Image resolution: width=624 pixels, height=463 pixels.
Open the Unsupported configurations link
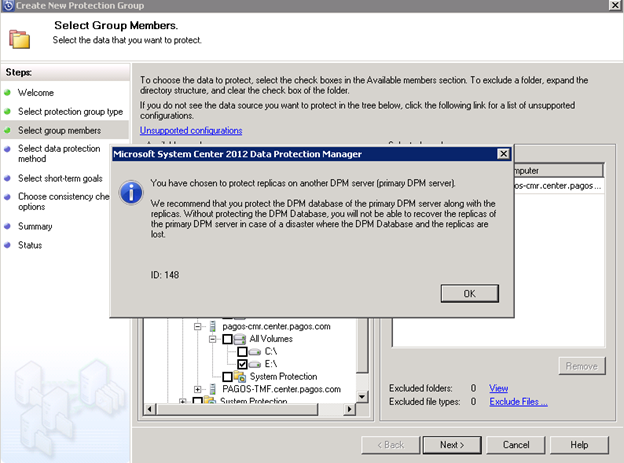(x=191, y=130)
